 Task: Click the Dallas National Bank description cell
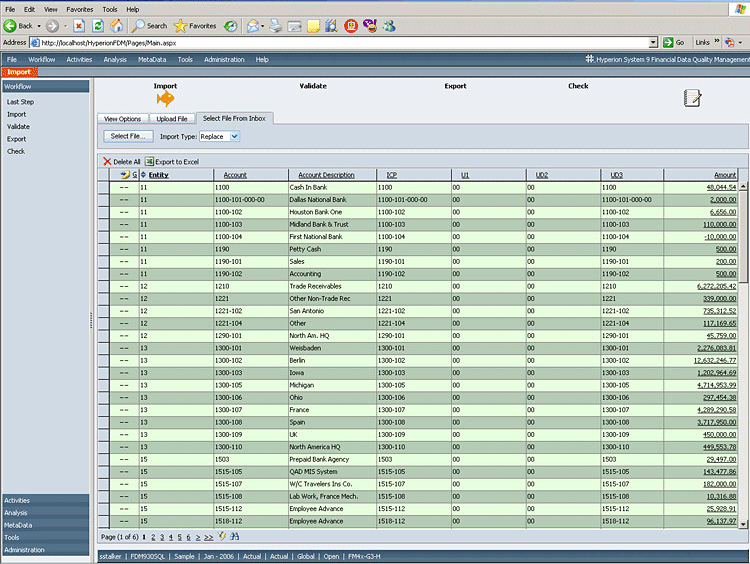pos(332,200)
